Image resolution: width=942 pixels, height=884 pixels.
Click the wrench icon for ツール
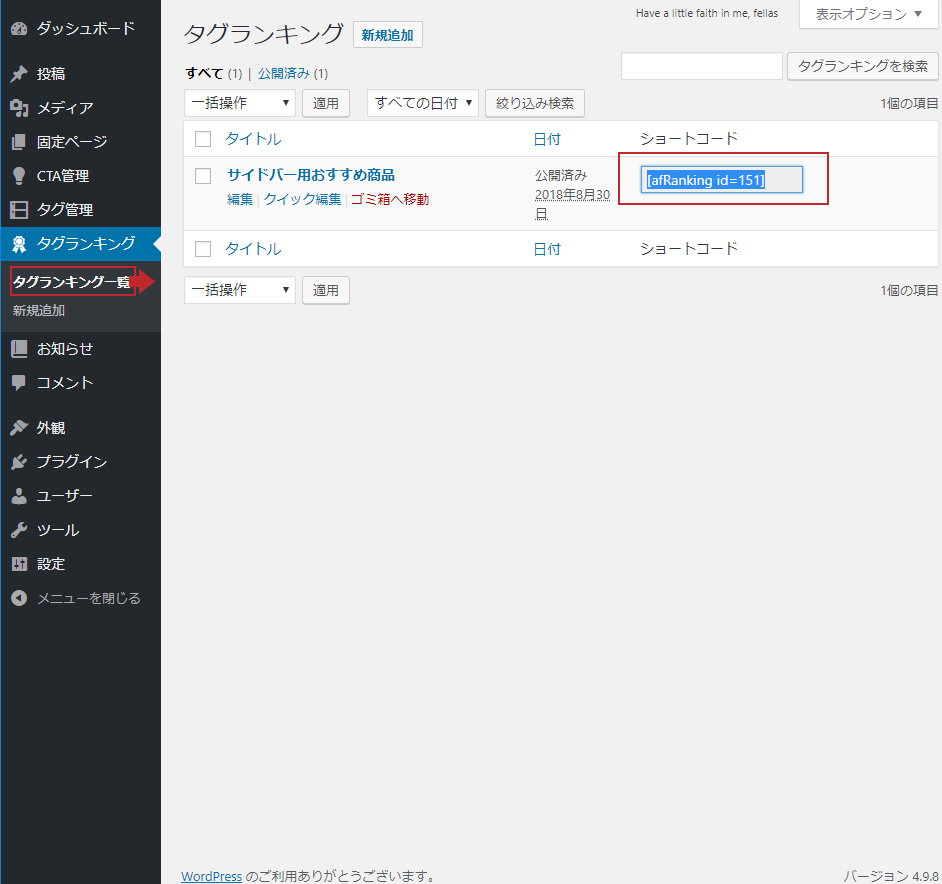pos(19,530)
